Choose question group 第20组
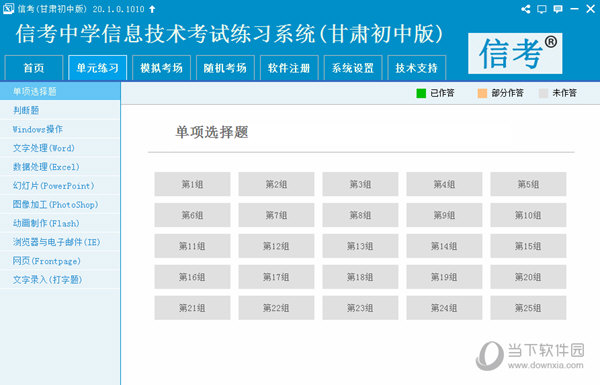The height and width of the screenshot is (385, 600). coord(528,277)
